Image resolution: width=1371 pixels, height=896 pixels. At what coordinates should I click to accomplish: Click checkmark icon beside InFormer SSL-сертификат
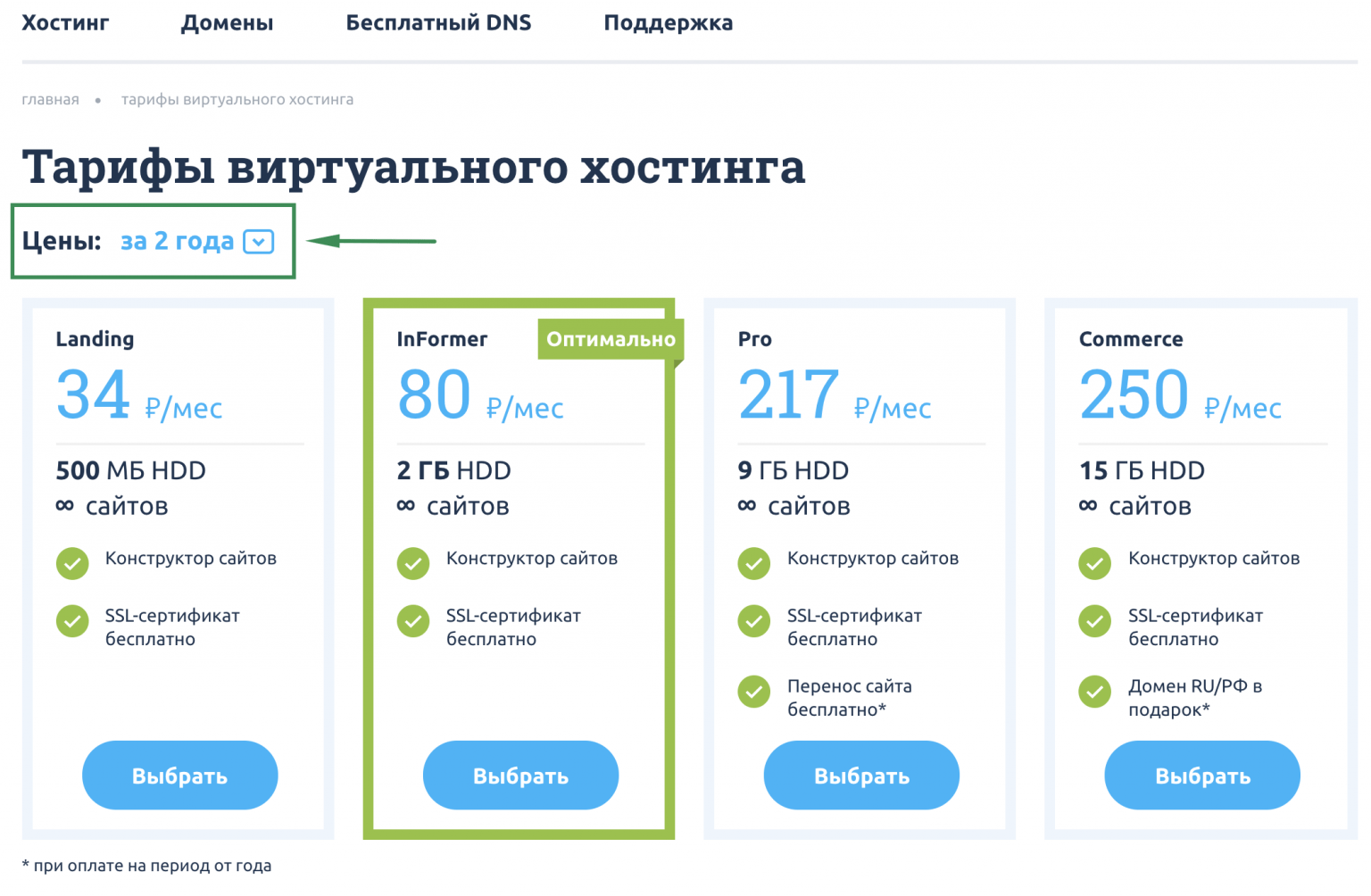[x=413, y=621]
